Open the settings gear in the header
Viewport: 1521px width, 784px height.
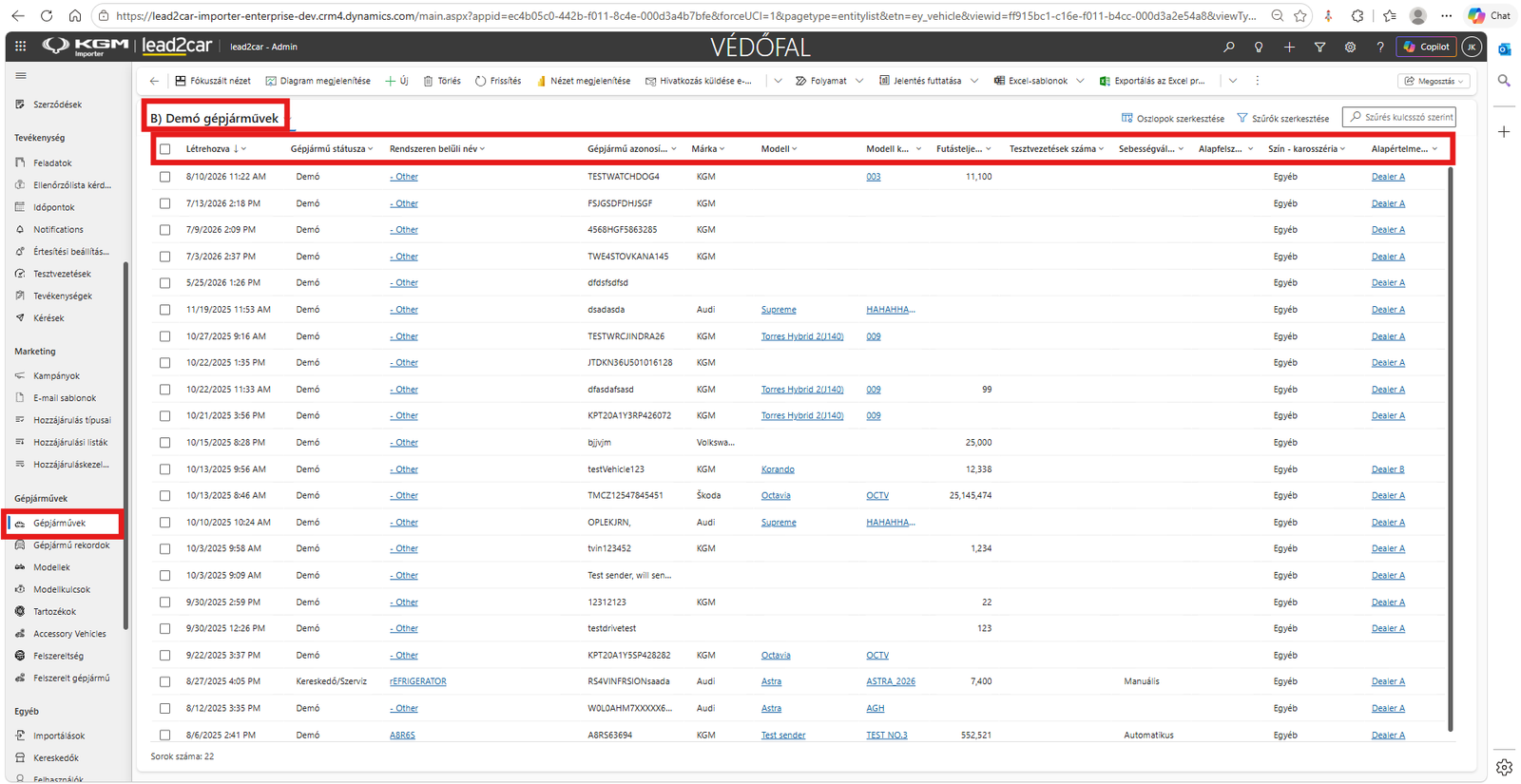[1350, 47]
